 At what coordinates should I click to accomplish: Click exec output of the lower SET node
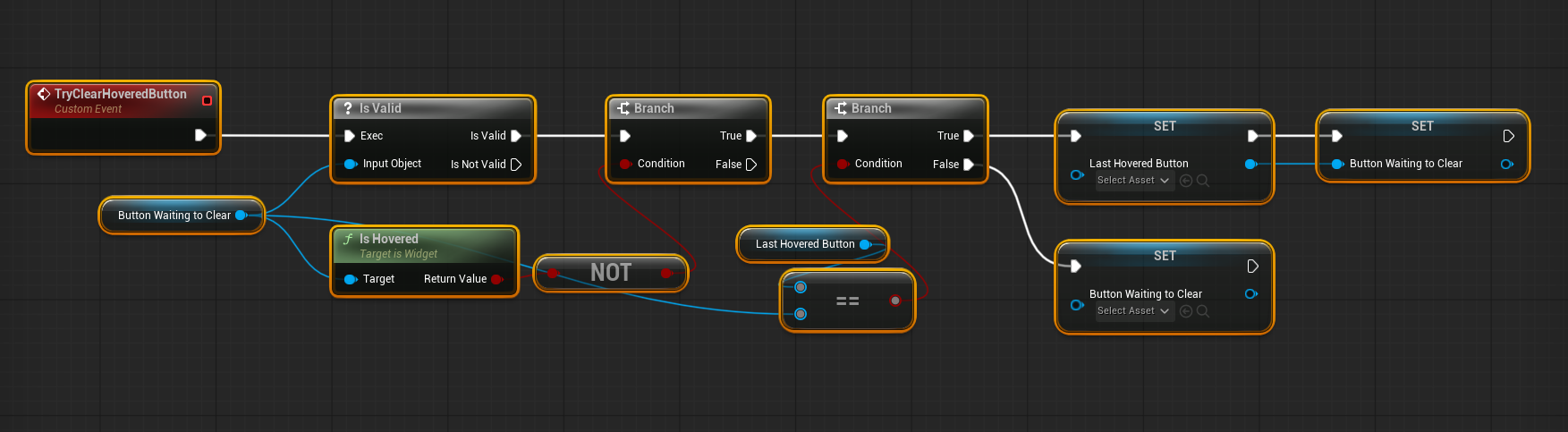click(1253, 267)
